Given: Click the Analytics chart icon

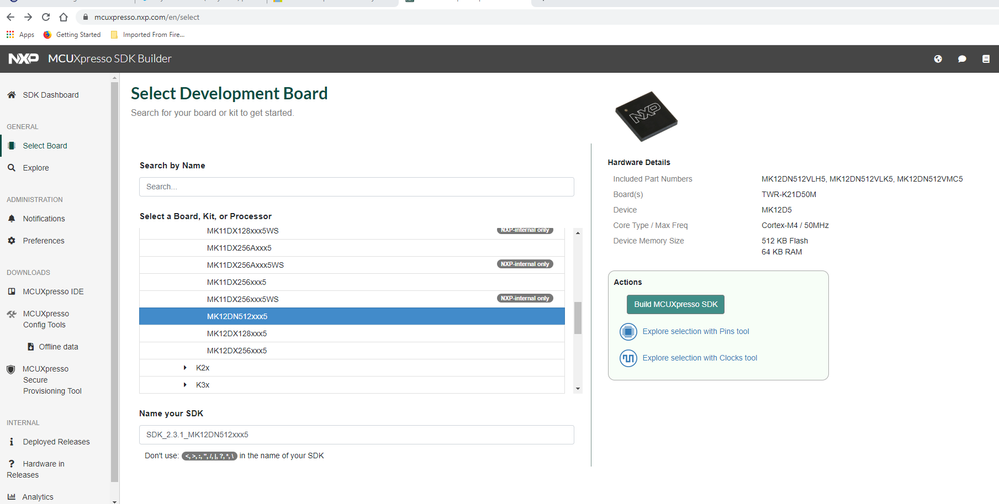Looking at the screenshot, I should click(x=11, y=497).
